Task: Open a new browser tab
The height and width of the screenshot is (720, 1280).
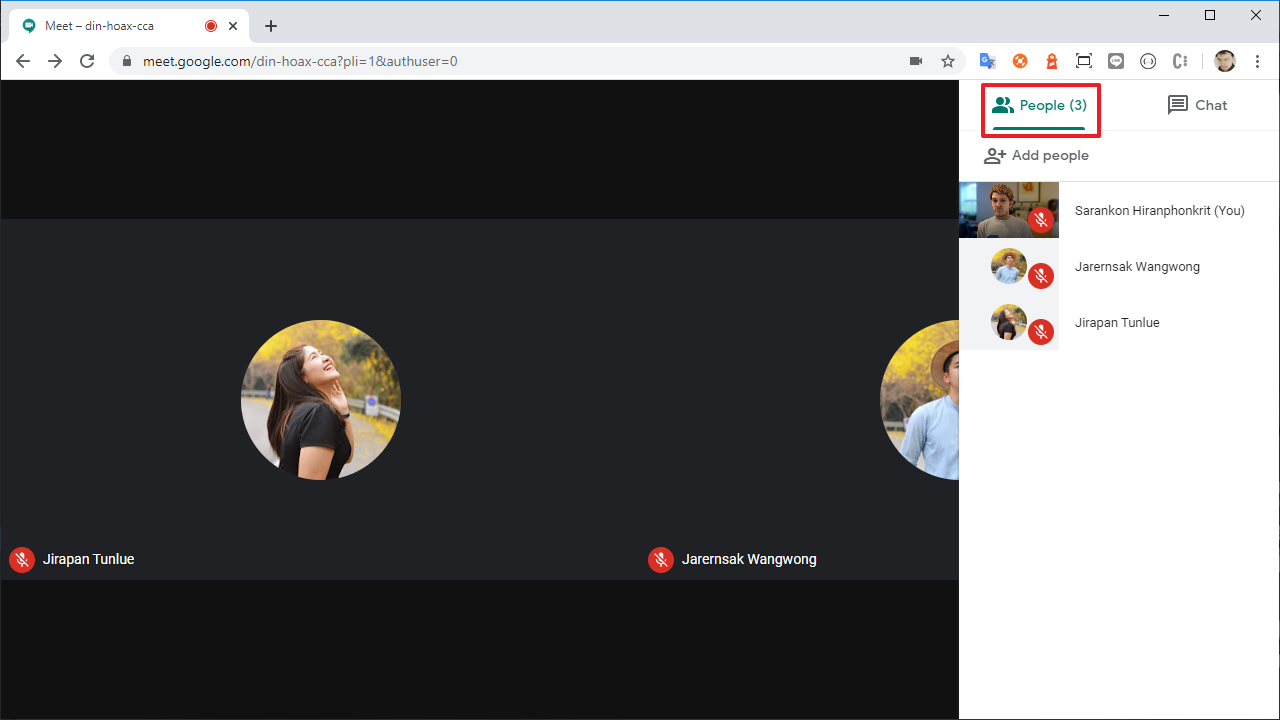Action: pos(271,26)
